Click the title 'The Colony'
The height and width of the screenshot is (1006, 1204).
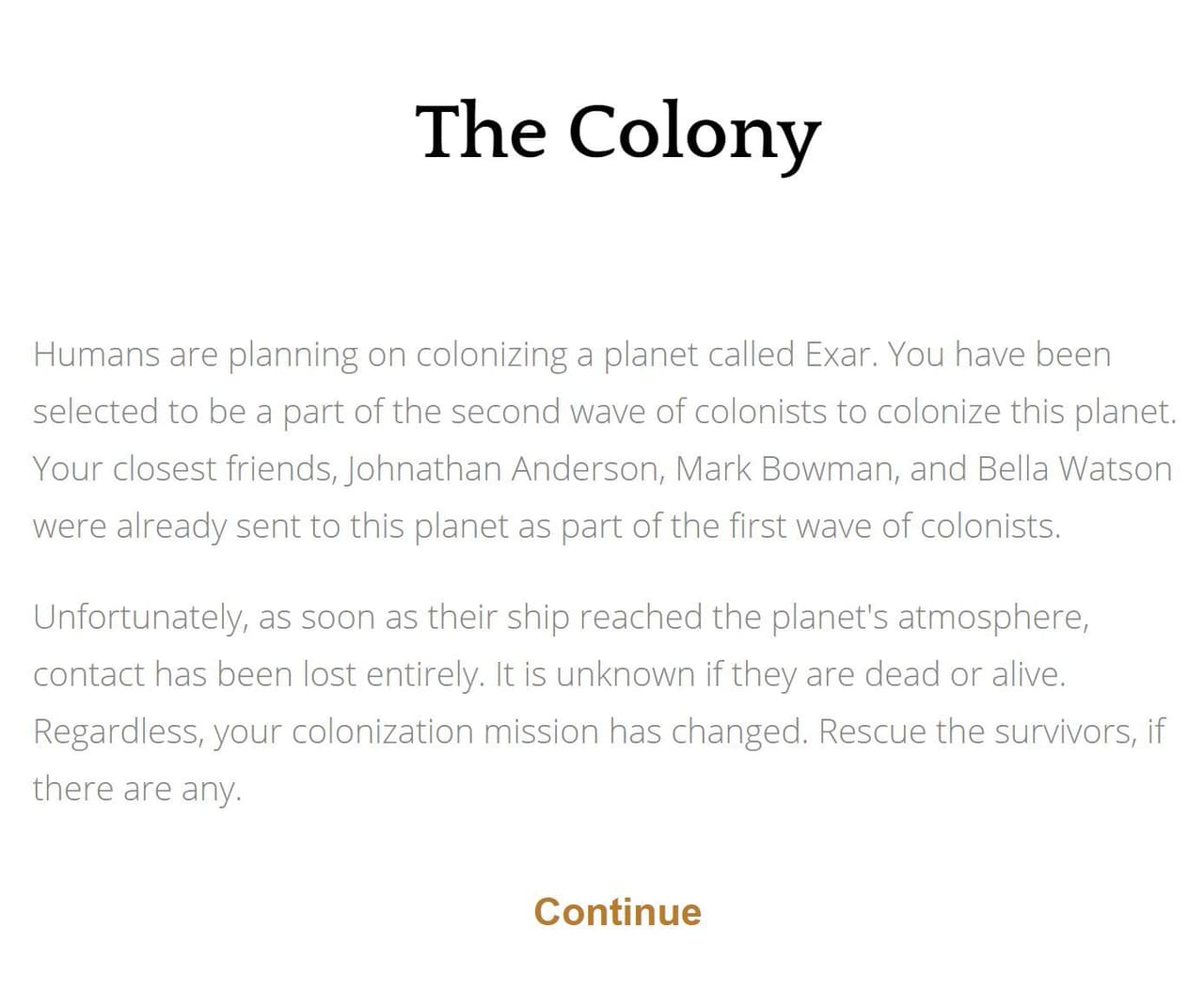618,133
